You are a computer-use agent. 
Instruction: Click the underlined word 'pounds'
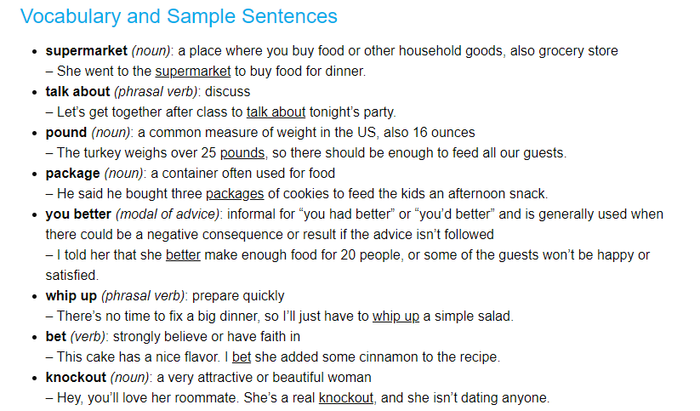(242, 153)
